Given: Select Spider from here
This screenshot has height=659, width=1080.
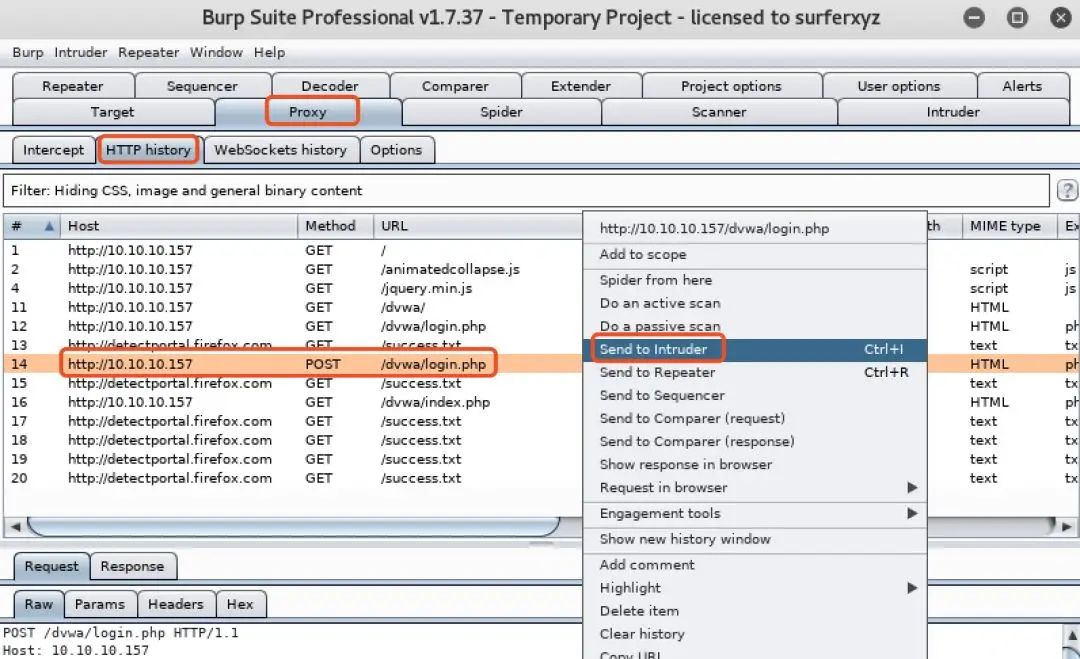Looking at the screenshot, I should [754, 280].
